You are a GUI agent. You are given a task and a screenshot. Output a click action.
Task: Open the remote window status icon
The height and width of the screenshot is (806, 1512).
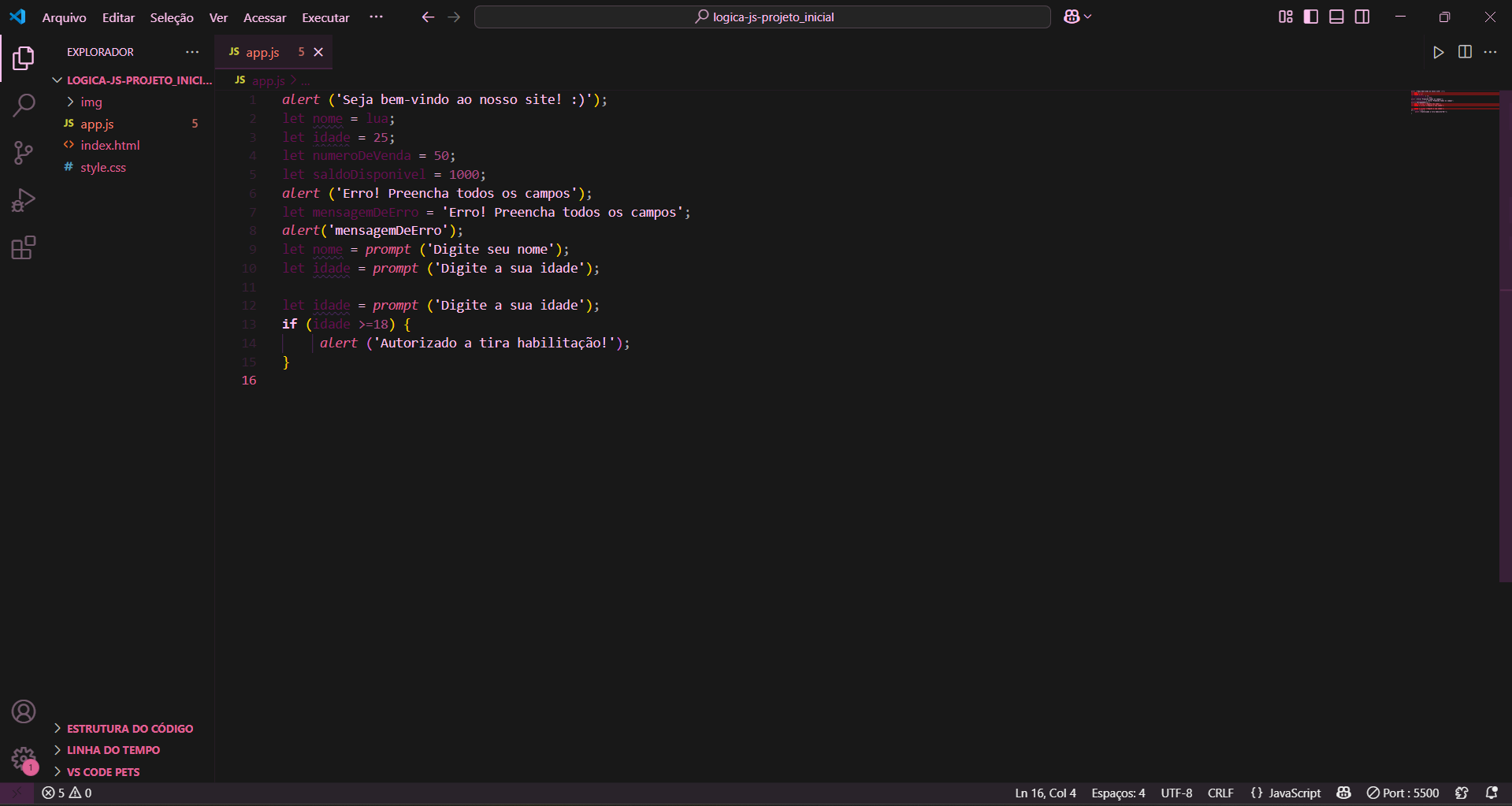[x=17, y=793]
